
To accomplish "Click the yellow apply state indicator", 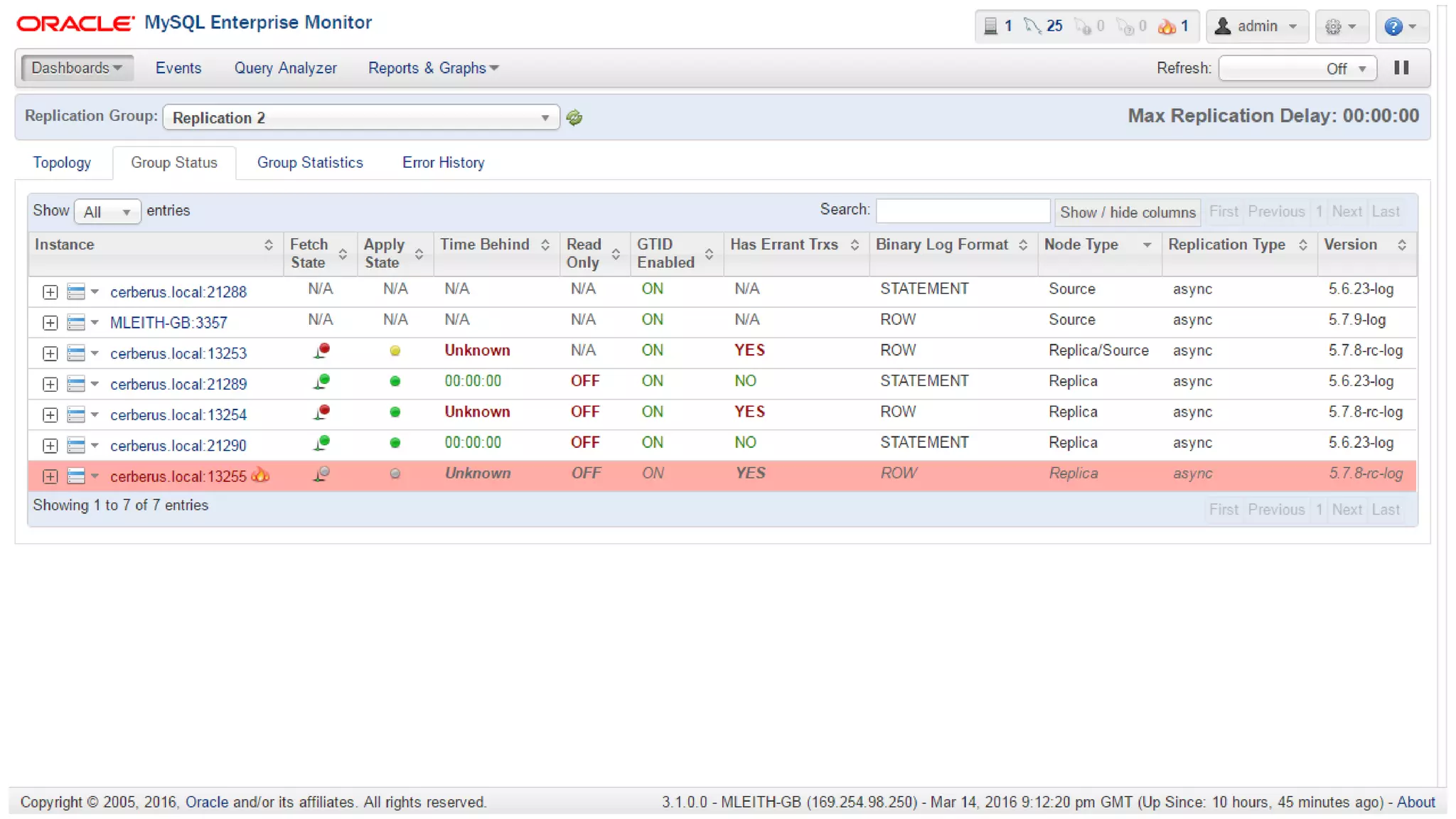I will click(x=395, y=350).
